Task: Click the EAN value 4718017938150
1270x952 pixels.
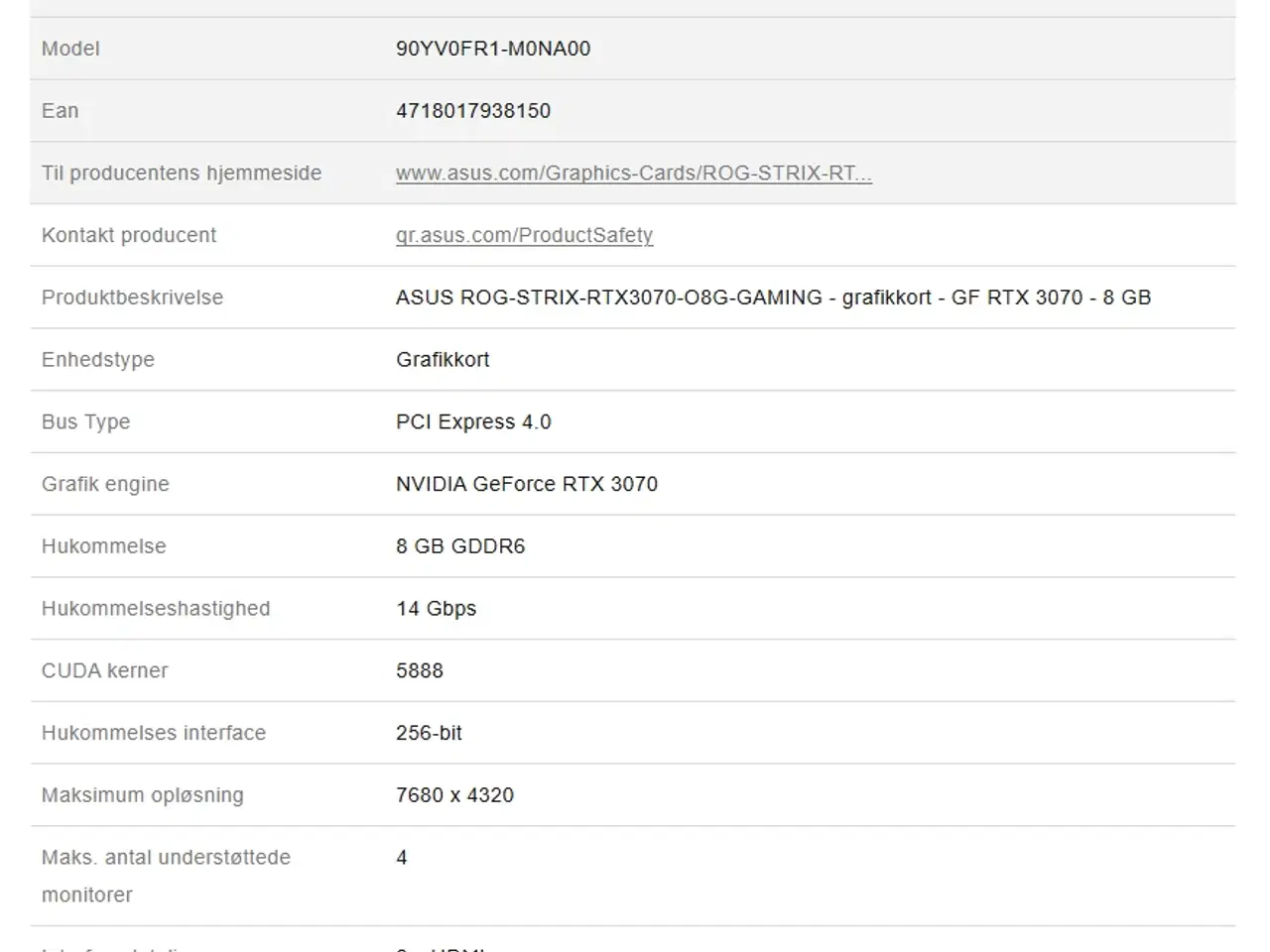Action: tap(473, 110)
